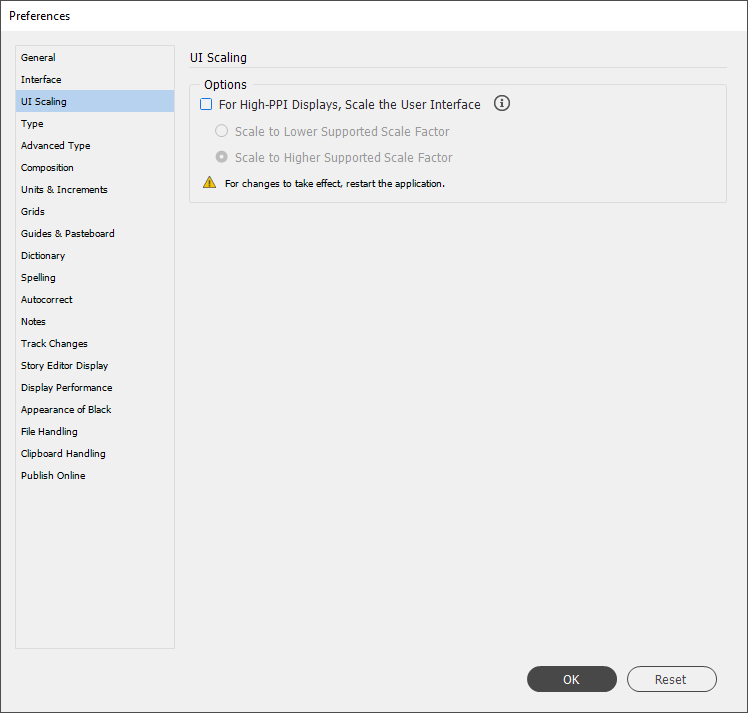748x713 pixels.
Task: Open the High-PPI scaling info icon
Action: (x=501, y=103)
